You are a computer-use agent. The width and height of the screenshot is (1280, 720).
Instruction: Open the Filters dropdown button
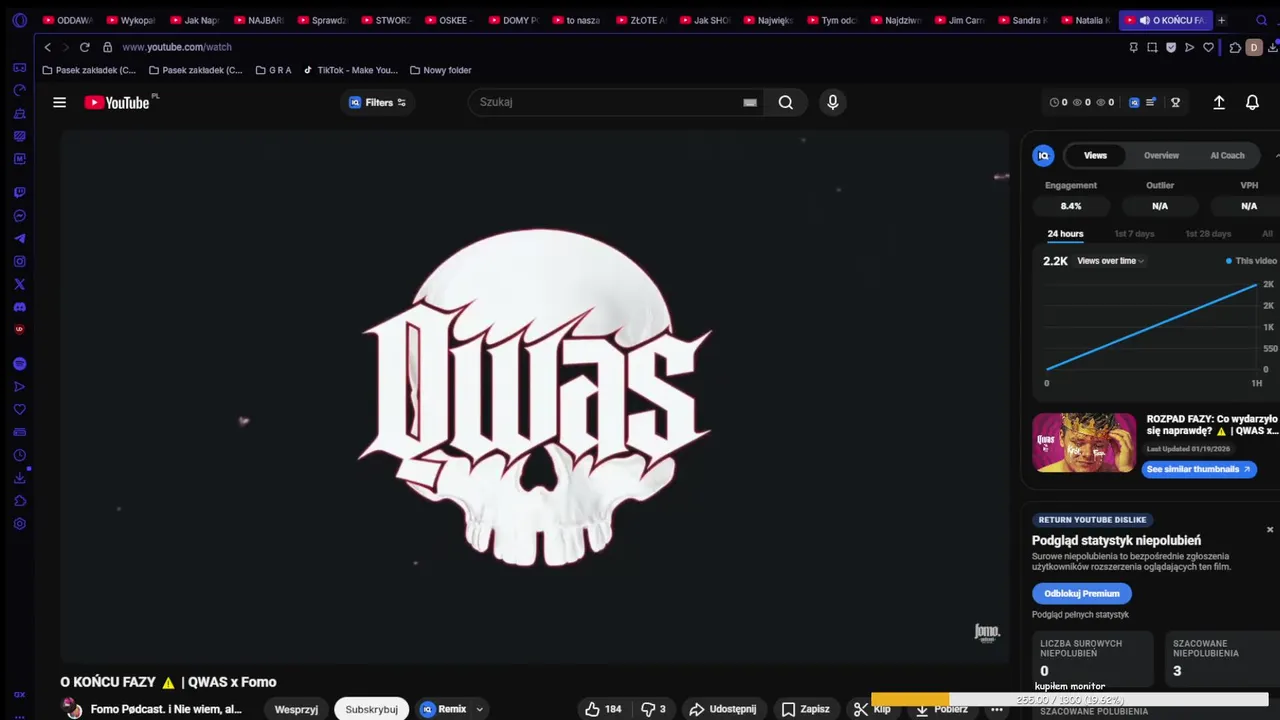[x=377, y=102]
